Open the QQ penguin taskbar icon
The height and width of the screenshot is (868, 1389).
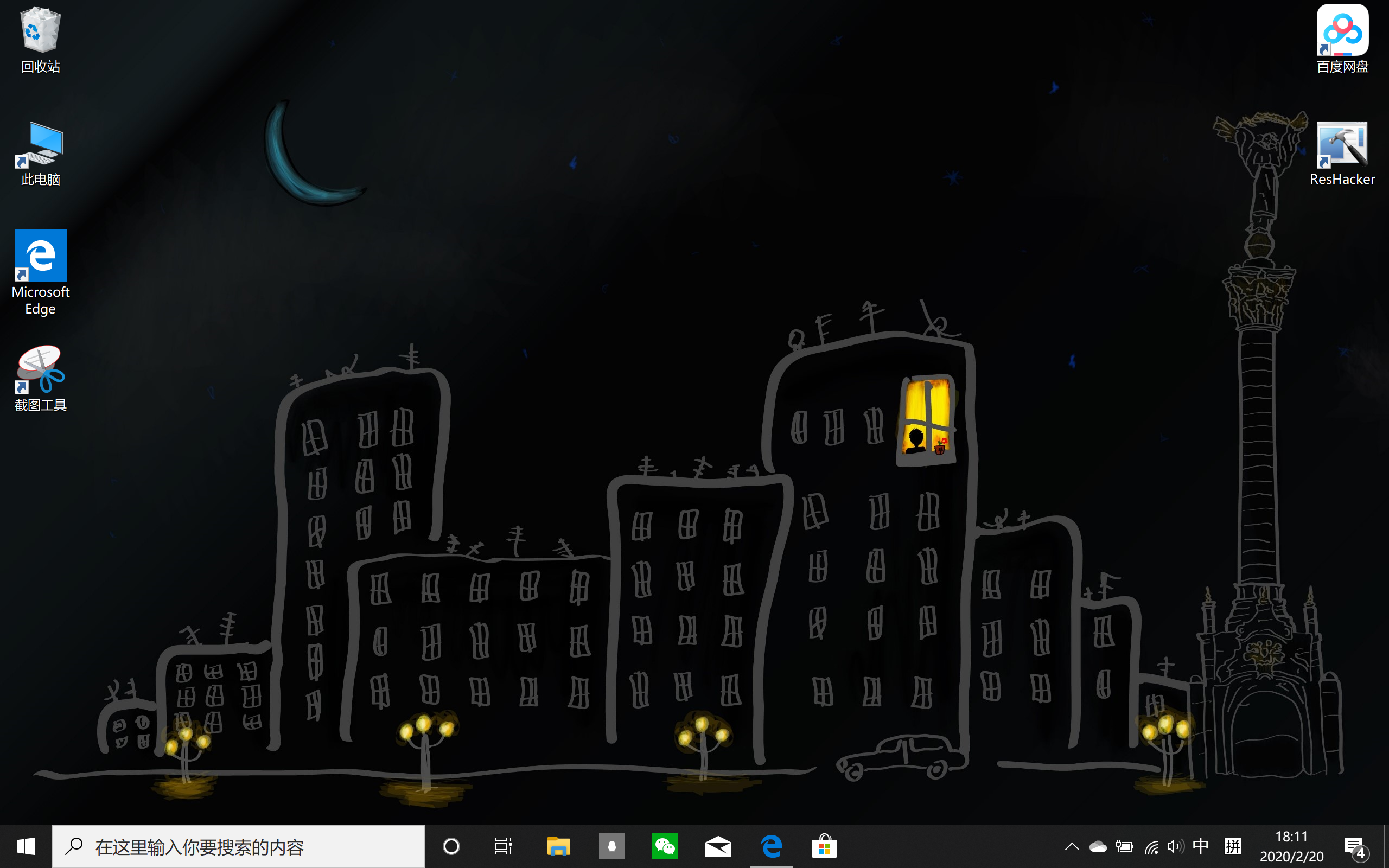611,846
